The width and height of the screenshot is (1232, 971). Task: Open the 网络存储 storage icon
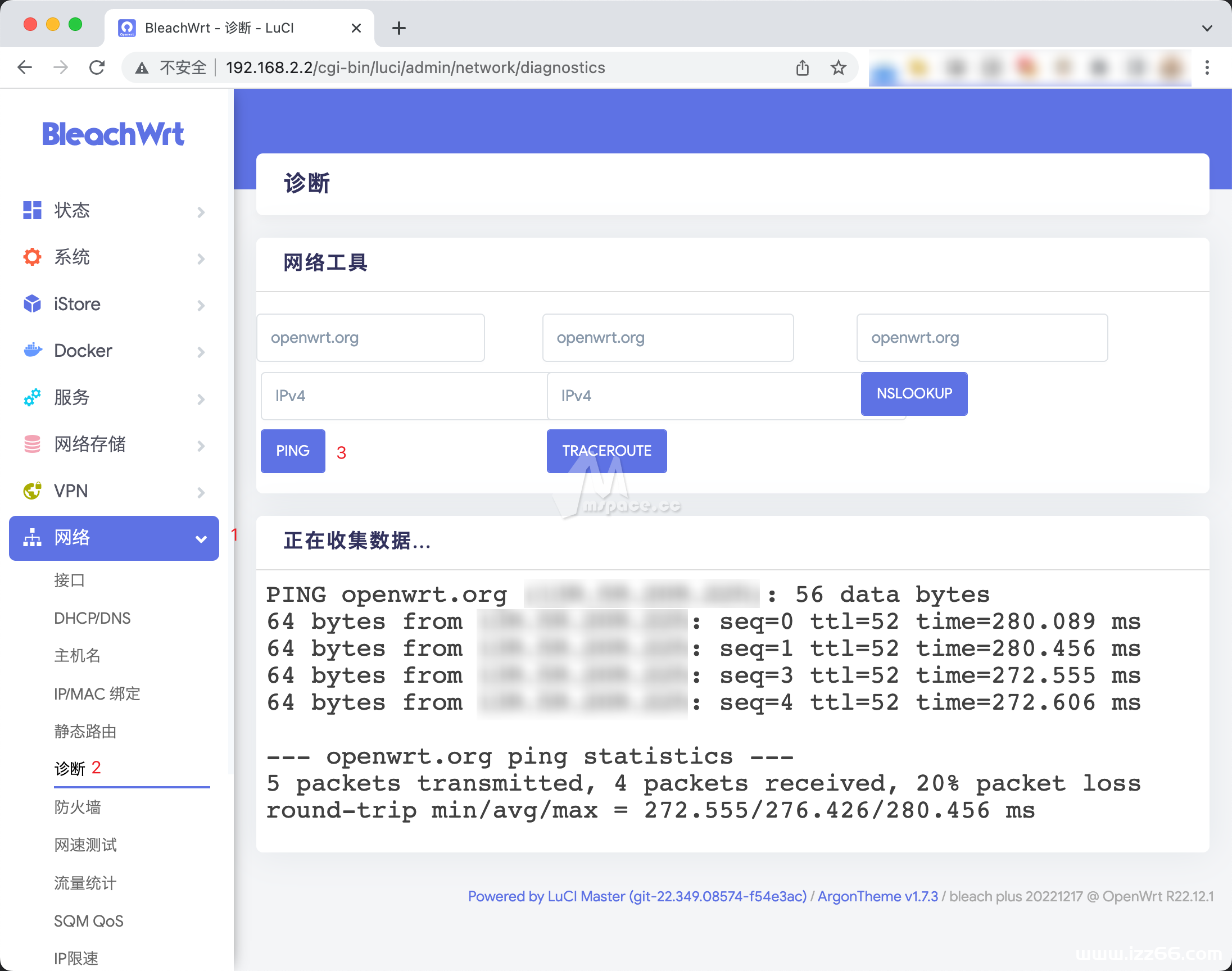coord(32,444)
